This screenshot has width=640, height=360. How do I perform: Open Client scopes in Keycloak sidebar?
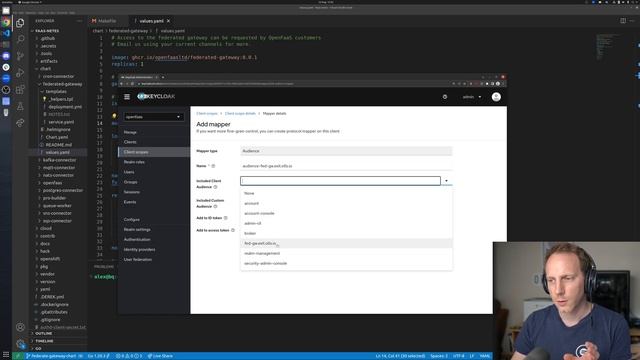tap(136, 152)
